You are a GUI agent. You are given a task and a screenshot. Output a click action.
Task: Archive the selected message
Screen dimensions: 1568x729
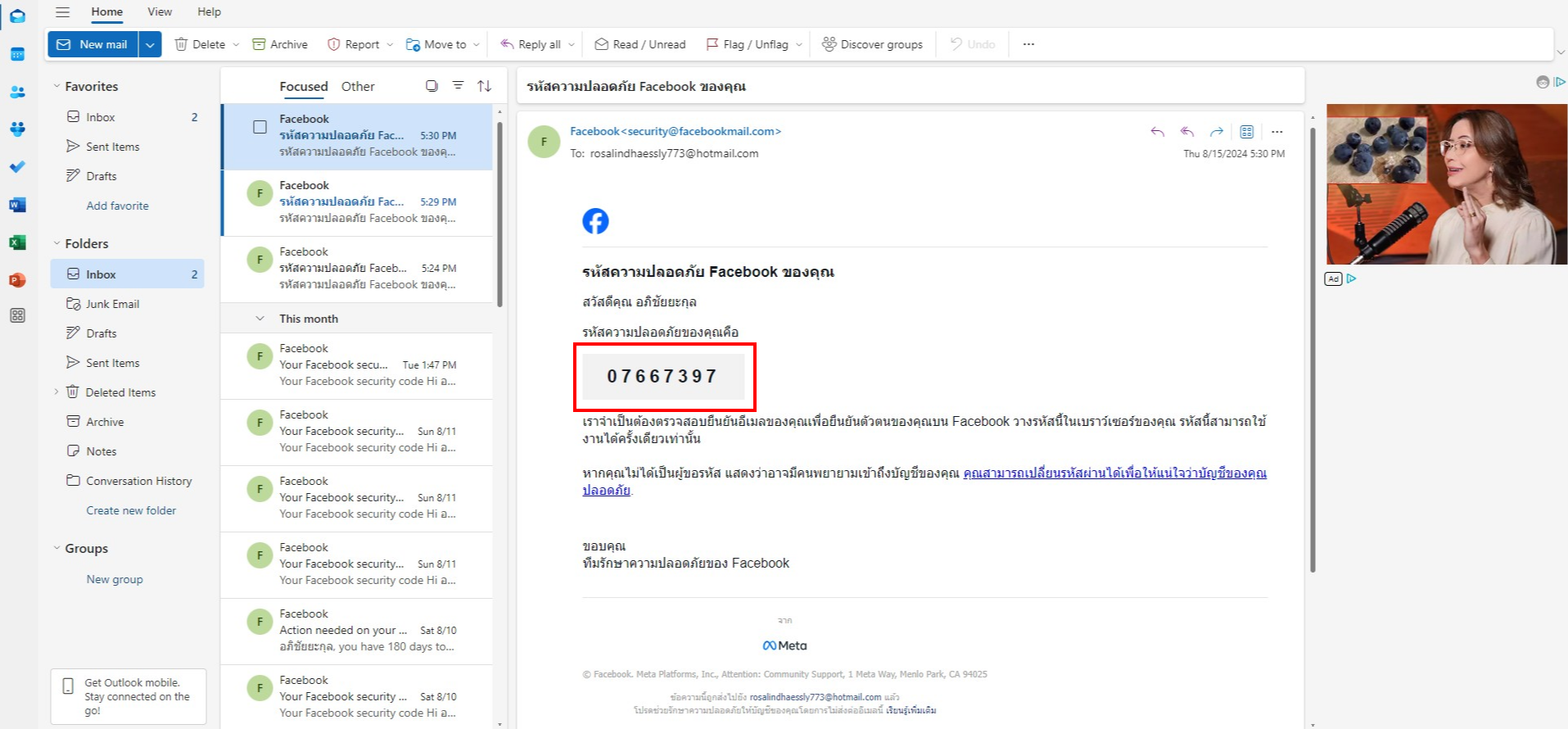coord(280,44)
